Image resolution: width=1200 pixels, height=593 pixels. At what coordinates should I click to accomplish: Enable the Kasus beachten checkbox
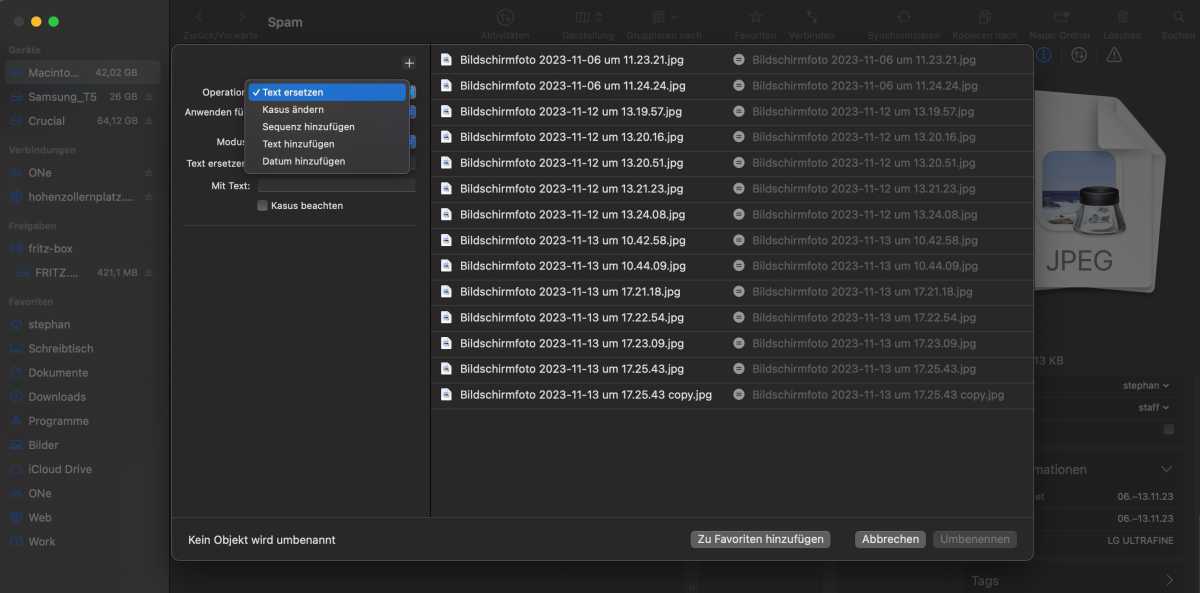[x=262, y=206]
